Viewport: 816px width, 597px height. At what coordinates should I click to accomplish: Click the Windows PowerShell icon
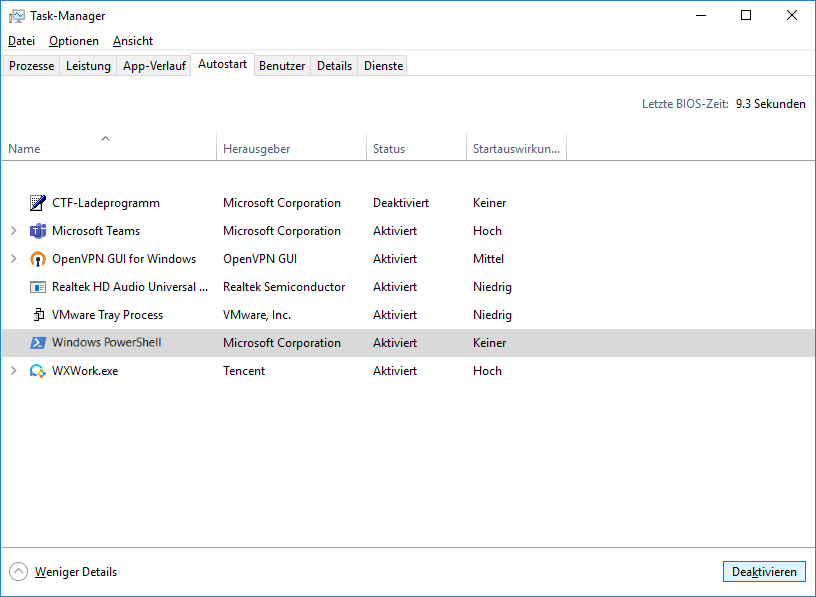coord(38,343)
